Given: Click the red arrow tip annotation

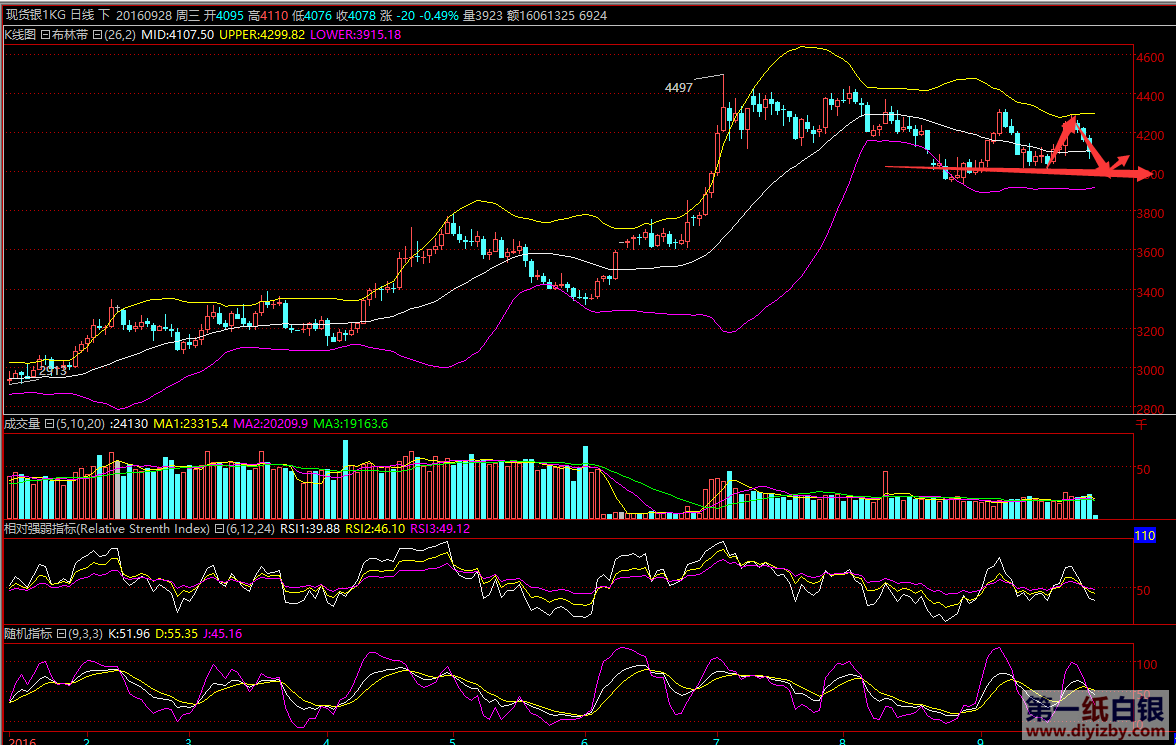Looking at the screenshot, I should pyautogui.click(x=1144, y=176).
